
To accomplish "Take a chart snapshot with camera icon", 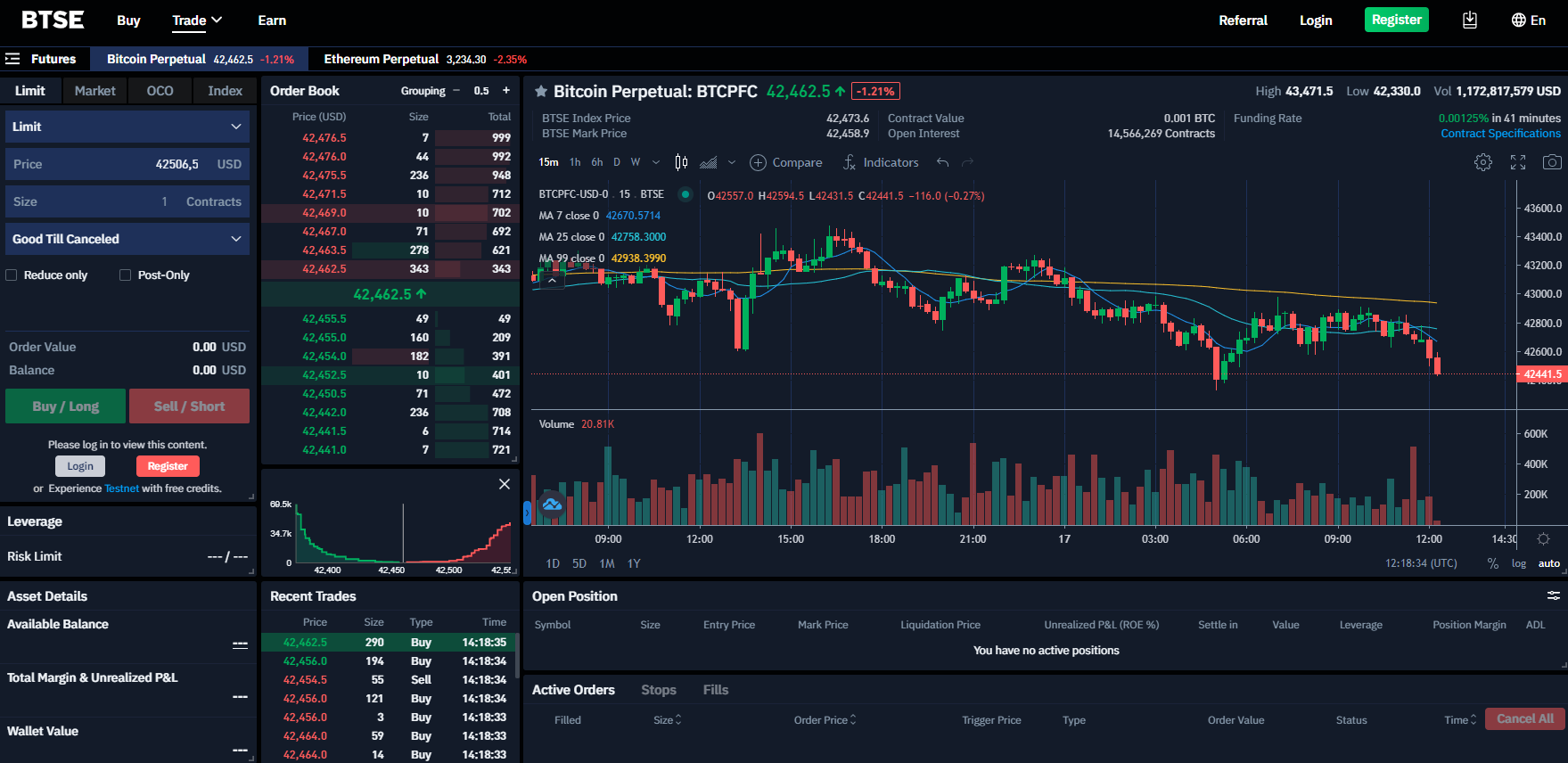I will coord(1551,162).
